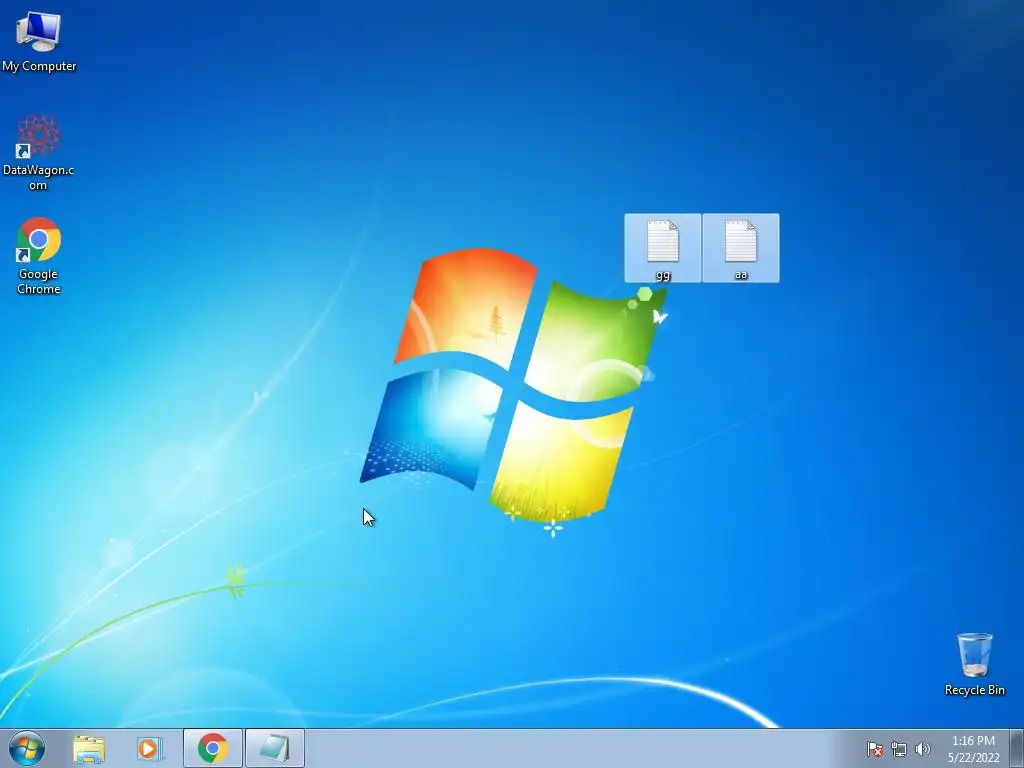The image size is (1024, 768).
Task: Select the gg text file
Action: pos(662,248)
